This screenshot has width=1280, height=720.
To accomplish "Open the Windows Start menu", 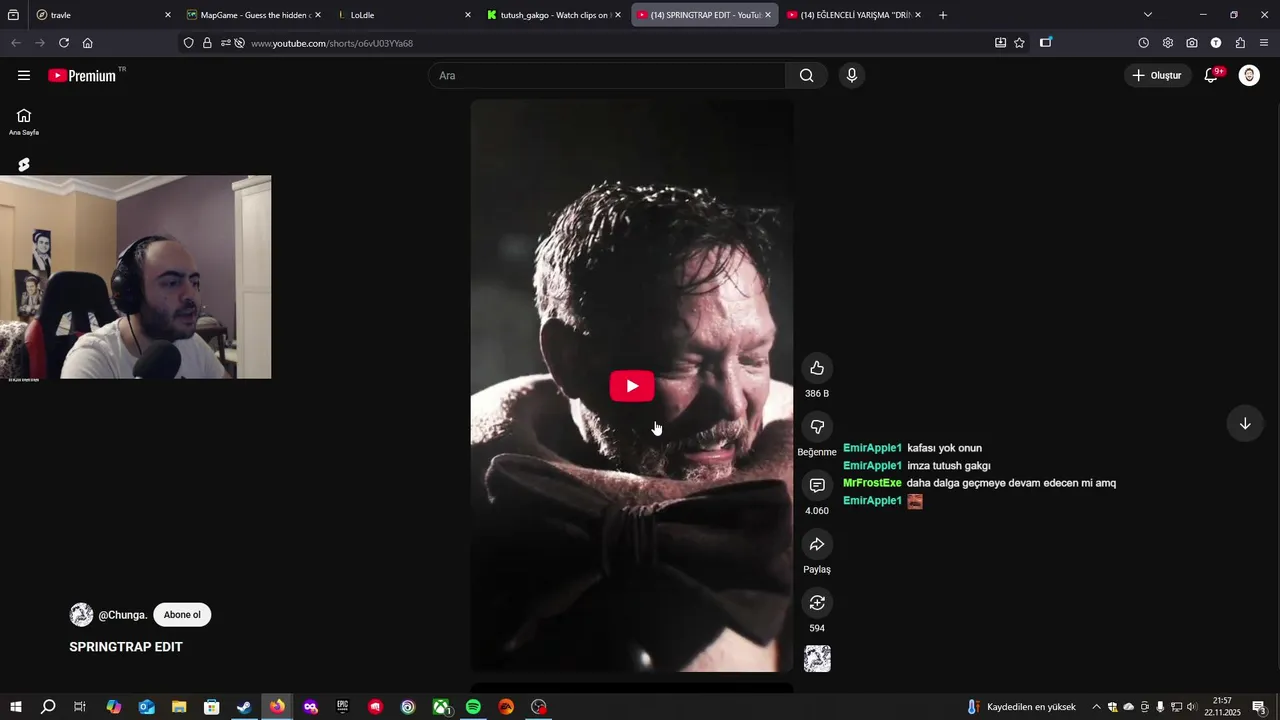I will coord(16,707).
